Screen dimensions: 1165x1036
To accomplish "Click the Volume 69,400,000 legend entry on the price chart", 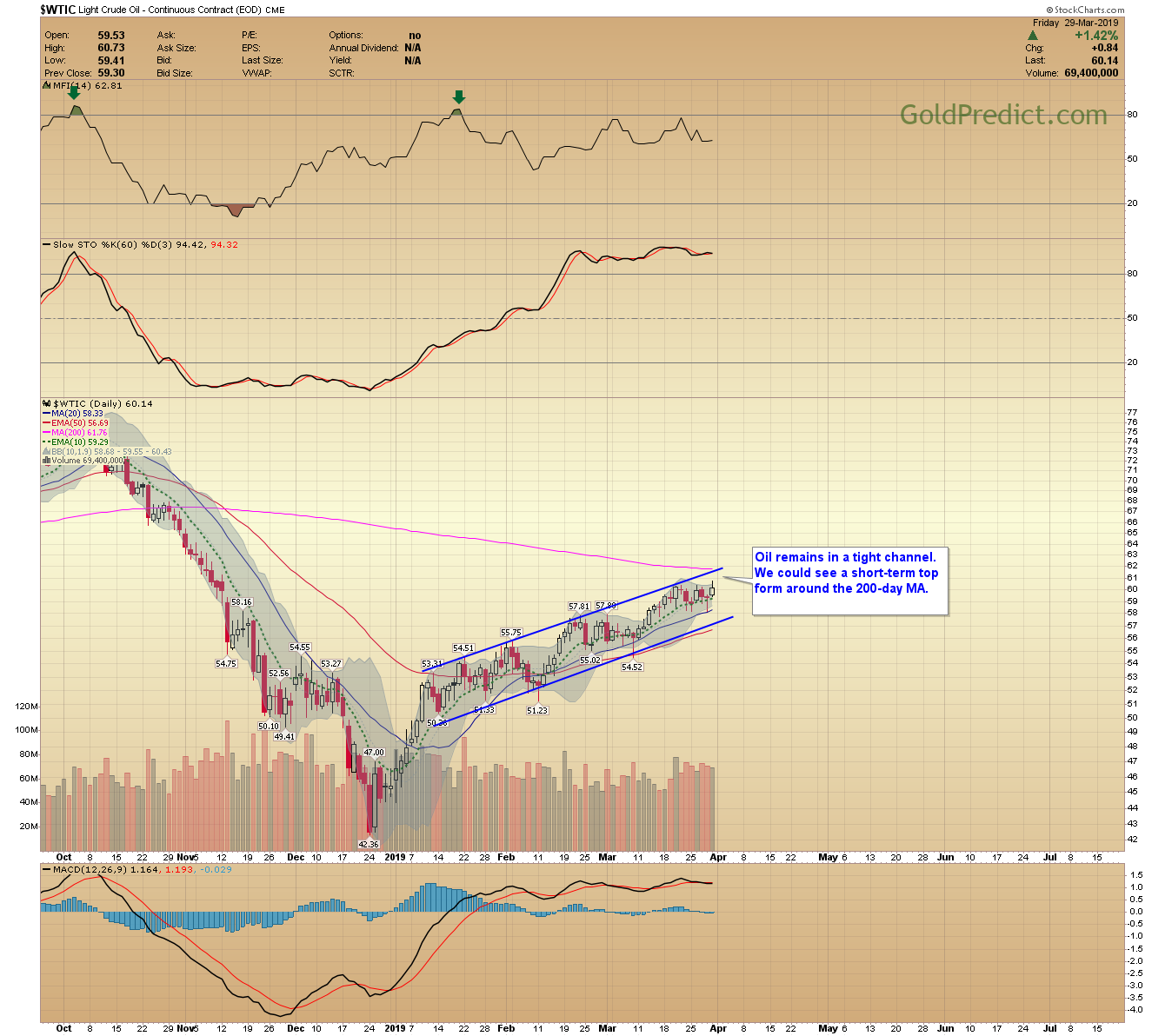I will (83, 461).
